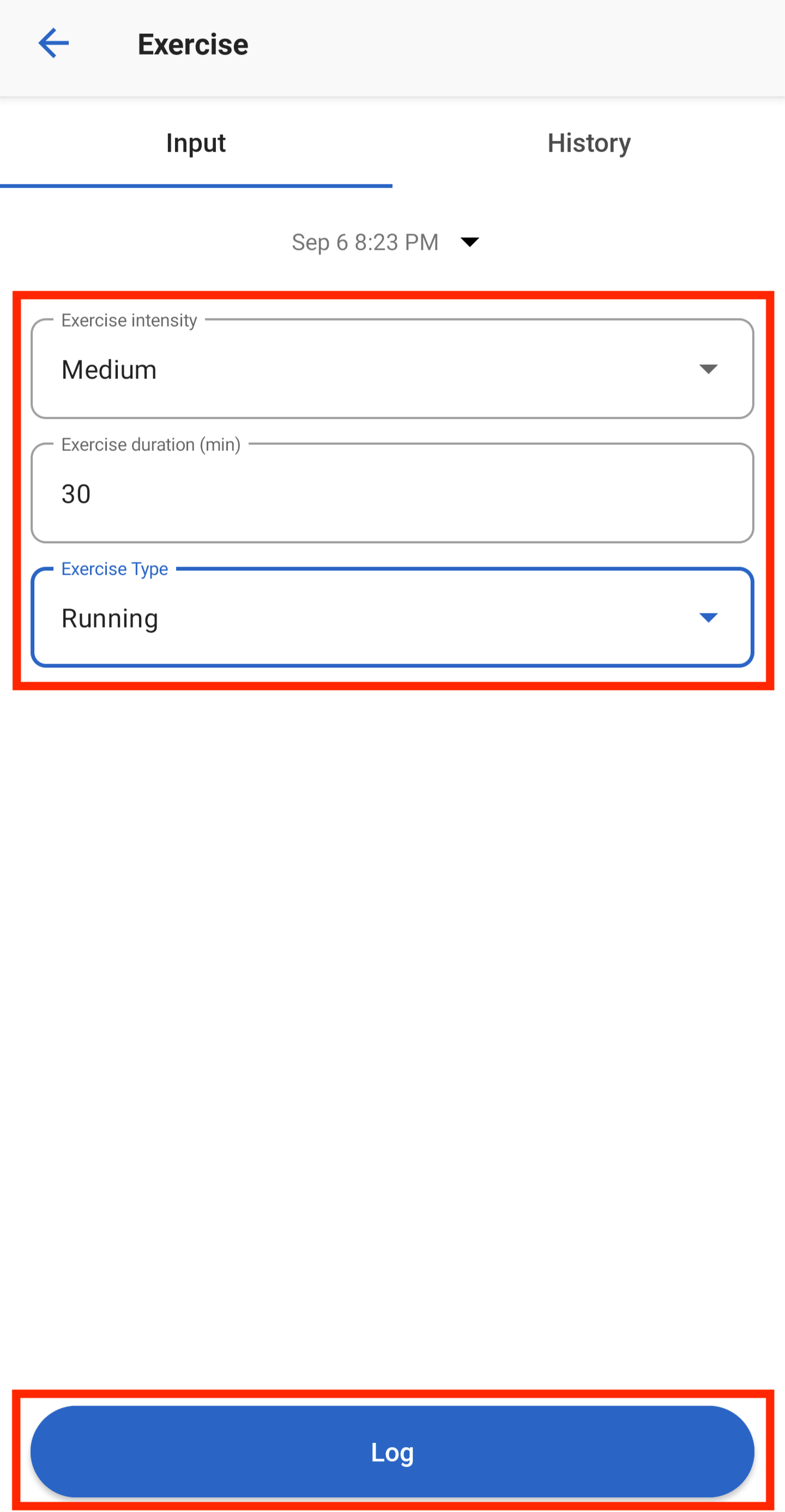Image resolution: width=785 pixels, height=1512 pixels.
Task: Open the Exercise intensity dropdown arrow
Action: pos(708,369)
